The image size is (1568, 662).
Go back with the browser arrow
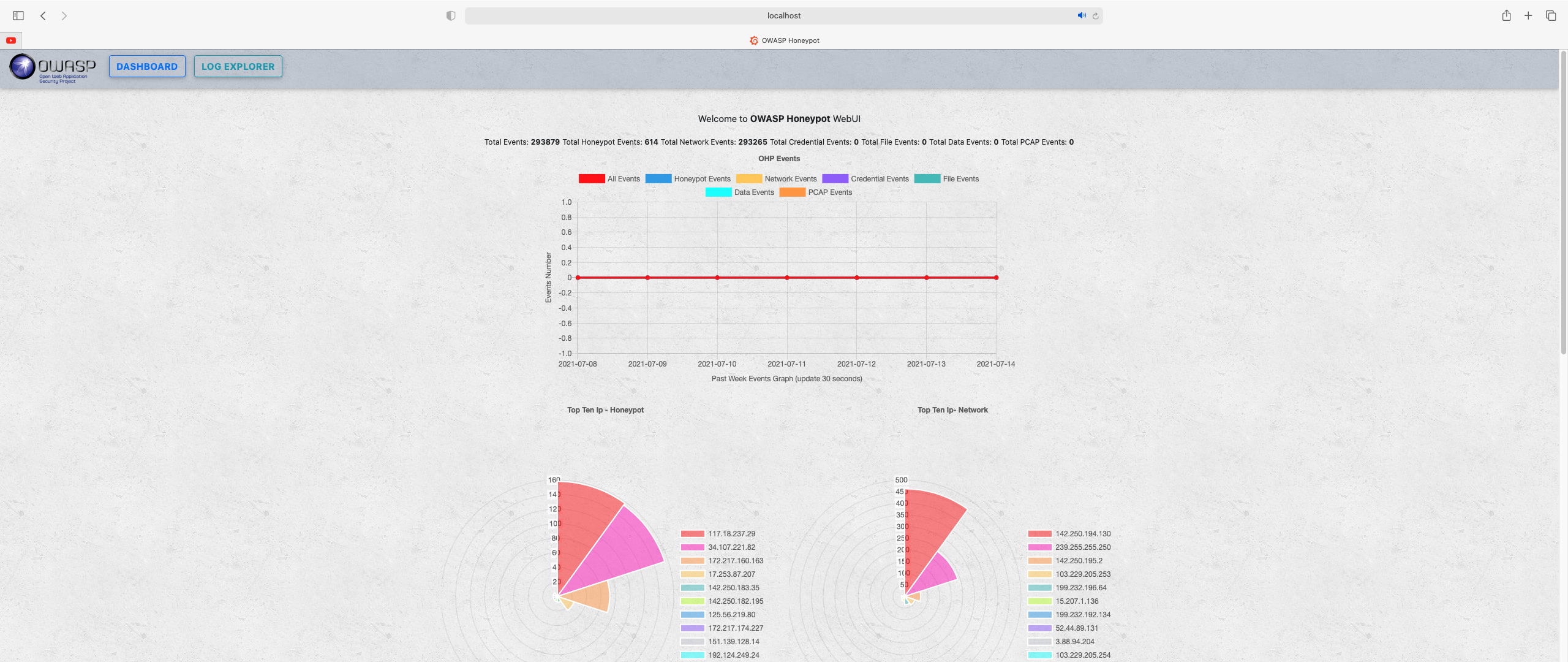(x=43, y=16)
